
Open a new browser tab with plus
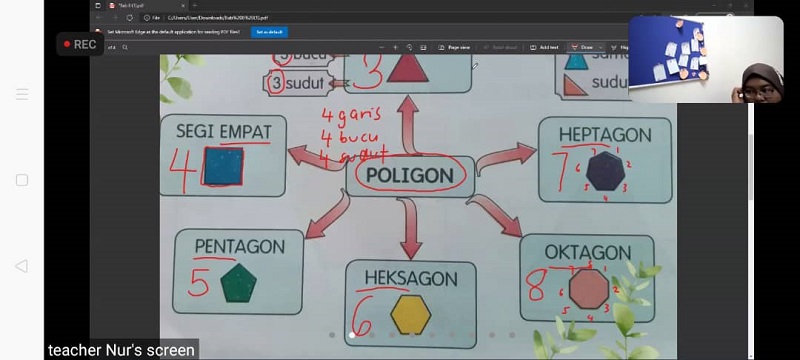[194, 6]
